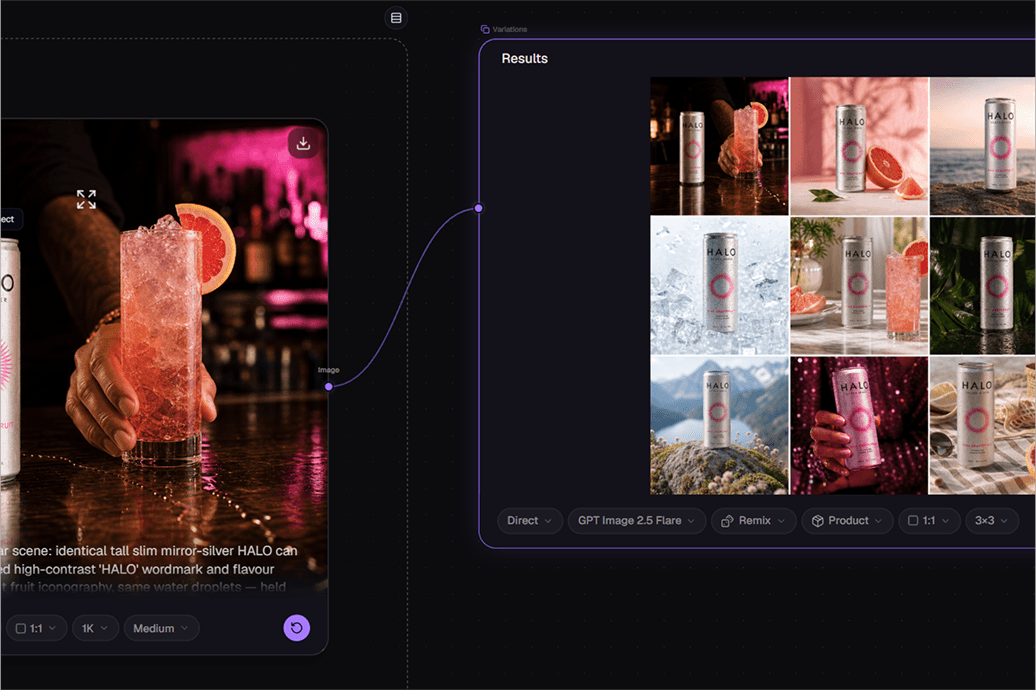Click the Variations stack icon
The width and height of the screenshot is (1036, 690).
[x=485, y=29]
